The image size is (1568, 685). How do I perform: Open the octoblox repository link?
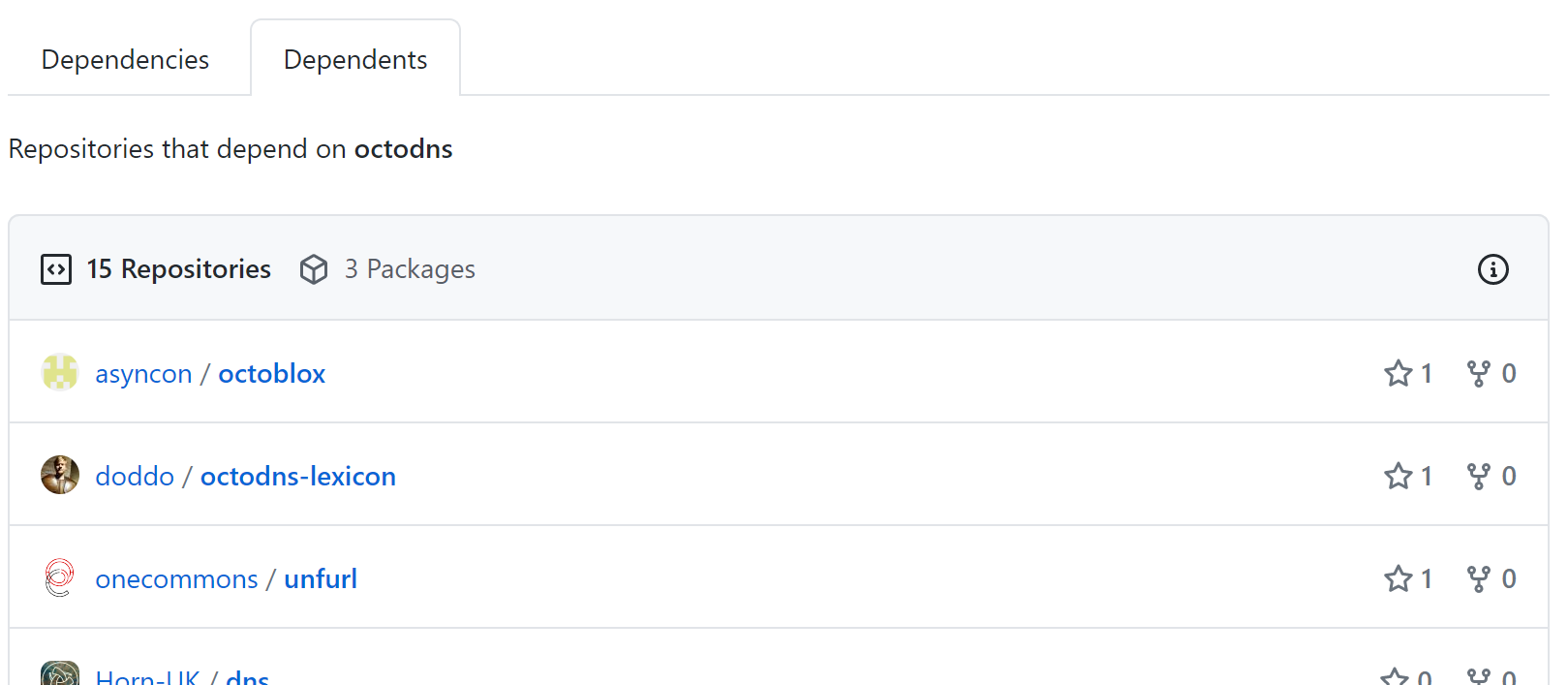[x=271, y=374]
